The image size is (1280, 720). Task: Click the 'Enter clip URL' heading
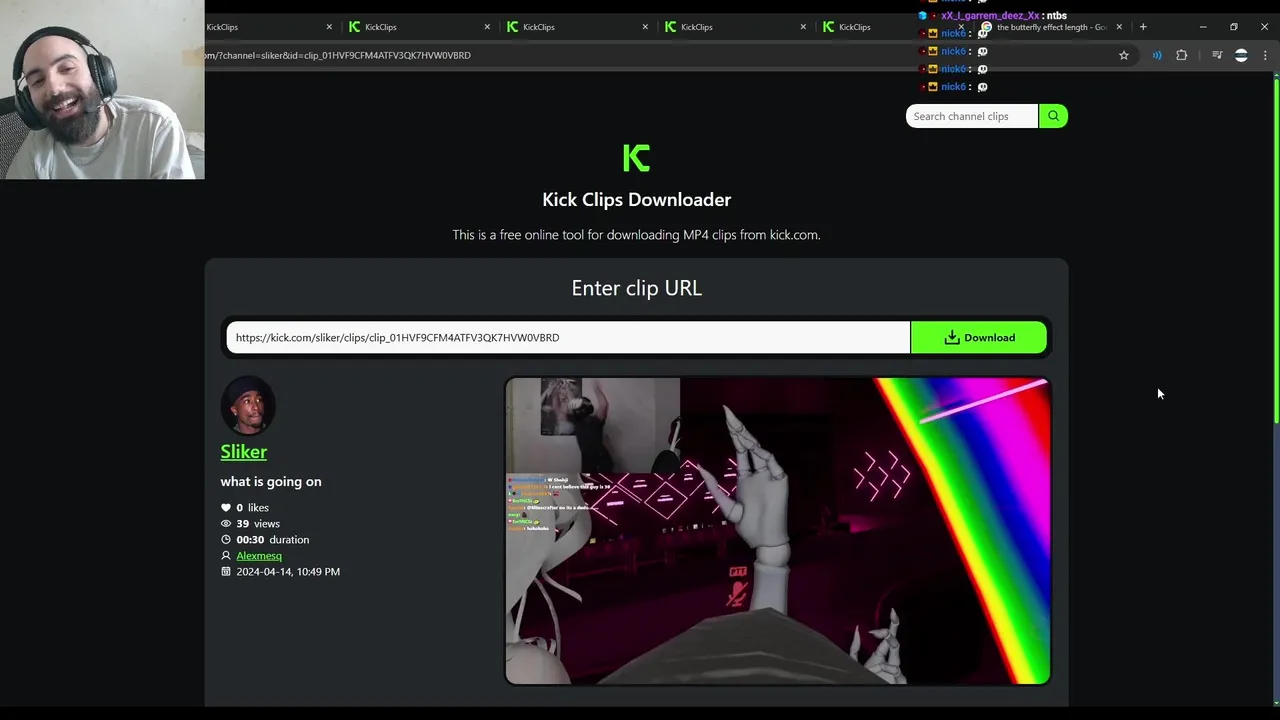[x=636, y=288]
